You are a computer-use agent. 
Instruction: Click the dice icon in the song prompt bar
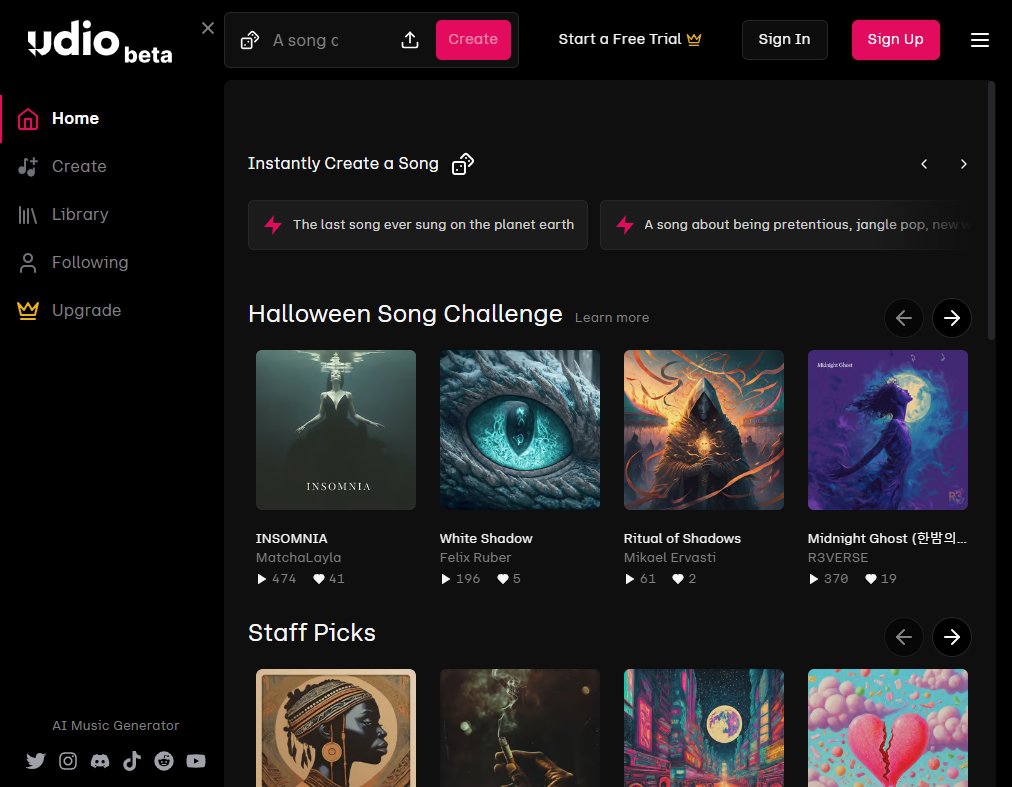click(250, 40)
